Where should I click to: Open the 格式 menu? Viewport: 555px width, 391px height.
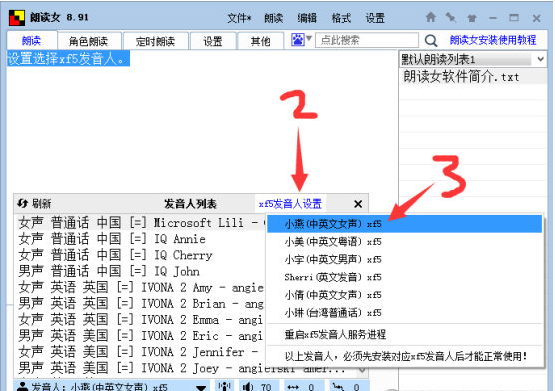(341, 18)
